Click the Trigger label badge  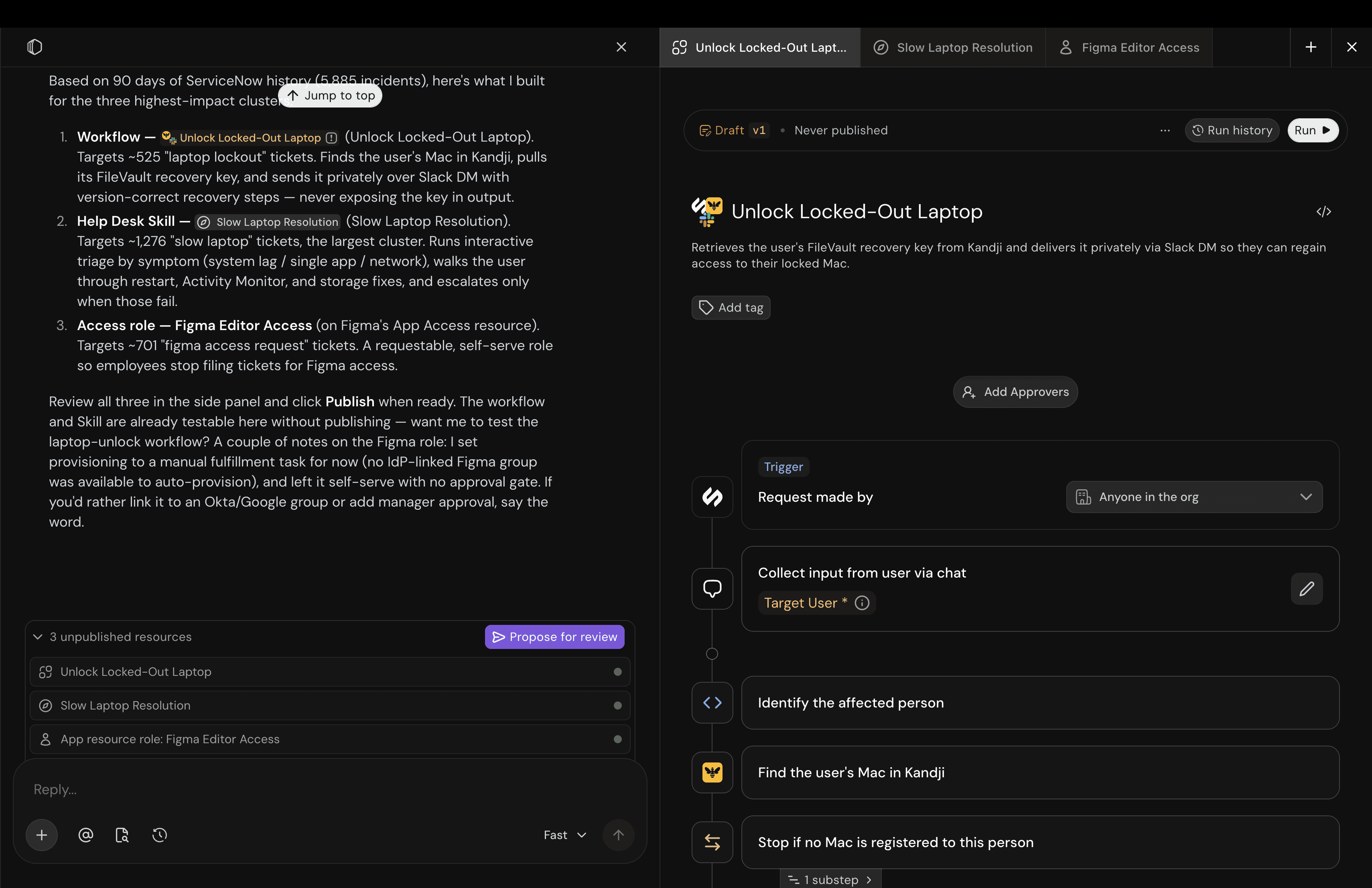[x=783, y=467]
